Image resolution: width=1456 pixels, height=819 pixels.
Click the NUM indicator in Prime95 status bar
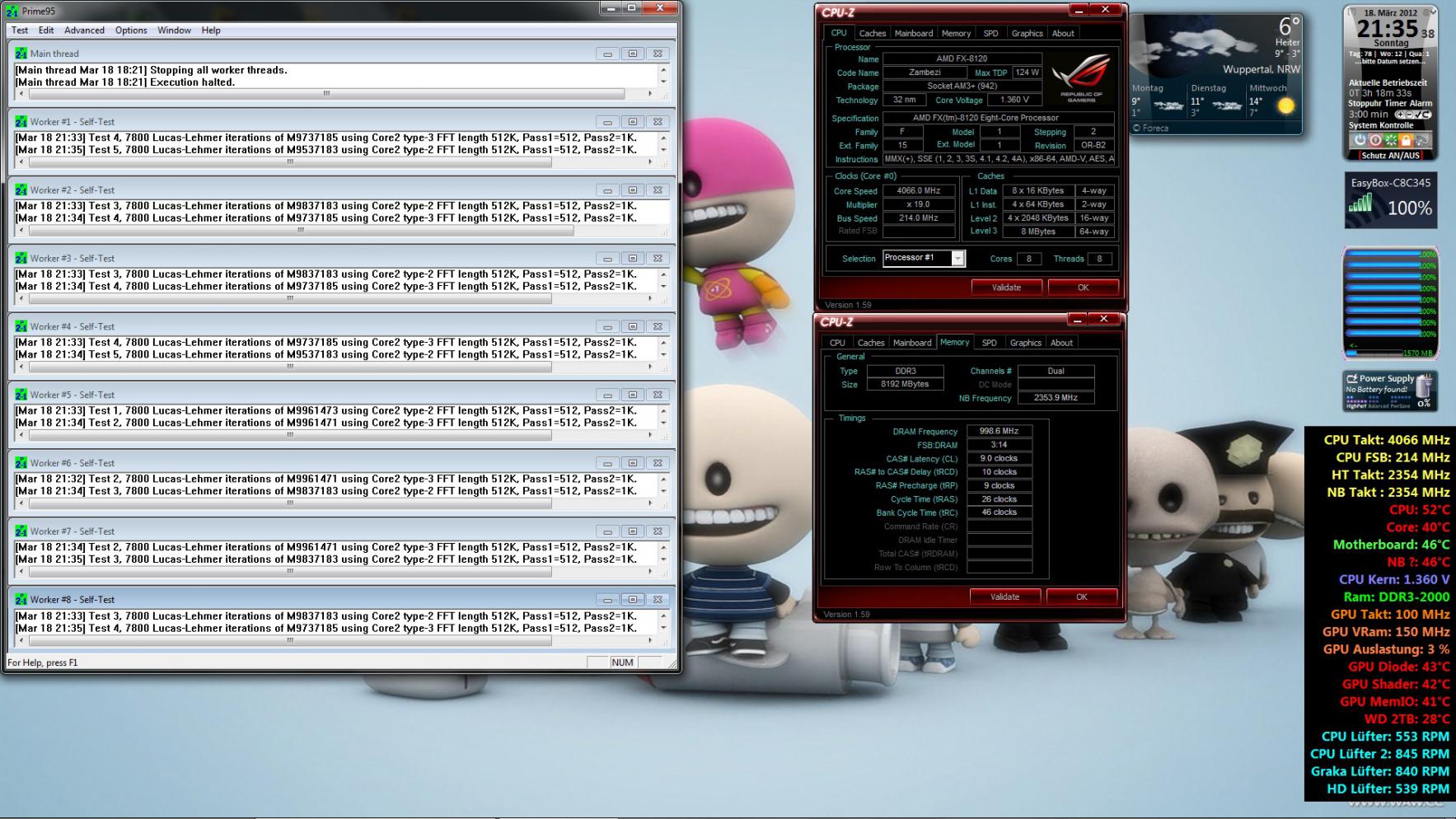(x=622, y=662)
